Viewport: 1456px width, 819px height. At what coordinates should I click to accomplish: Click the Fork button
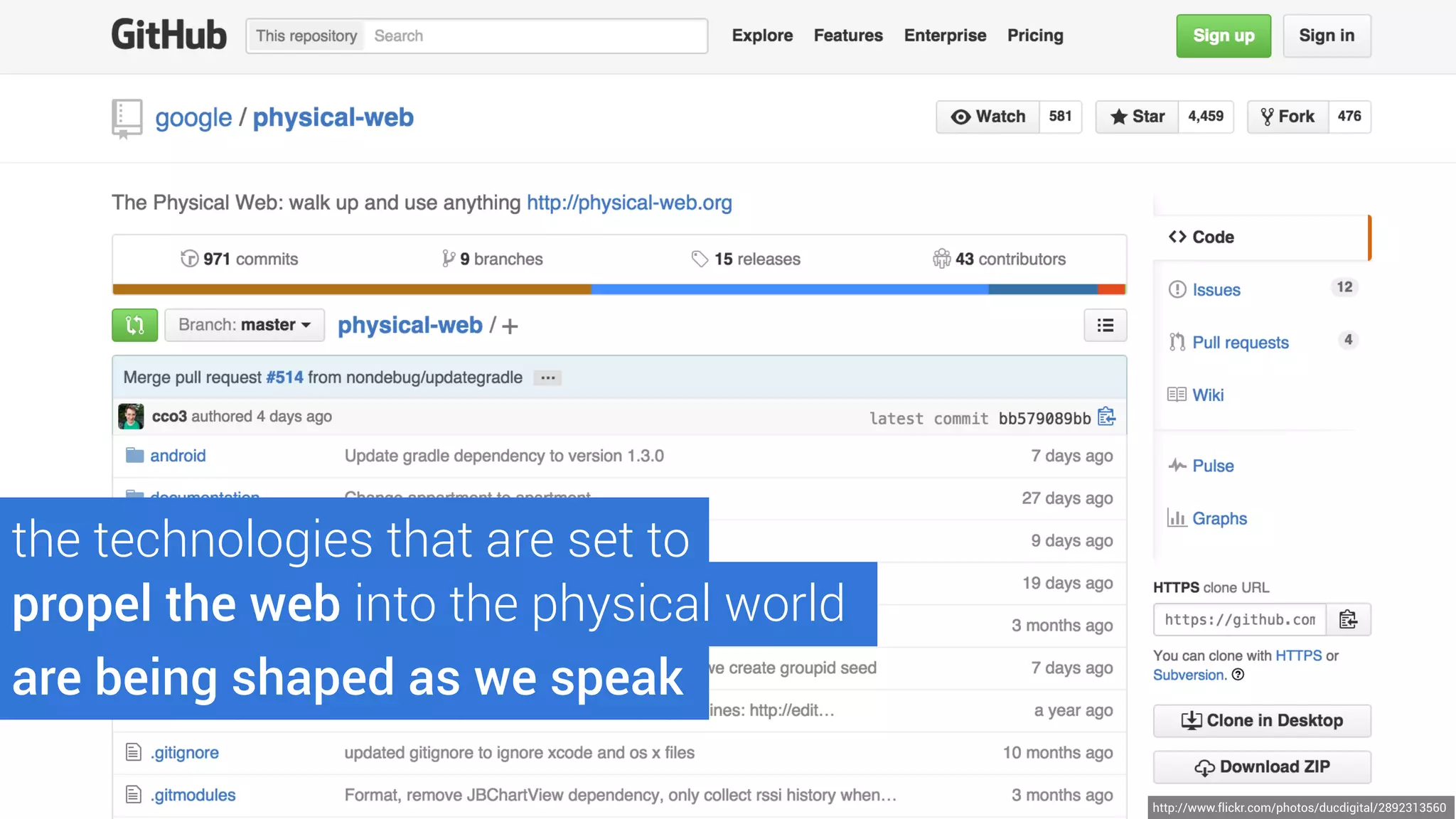[1288, 117]
